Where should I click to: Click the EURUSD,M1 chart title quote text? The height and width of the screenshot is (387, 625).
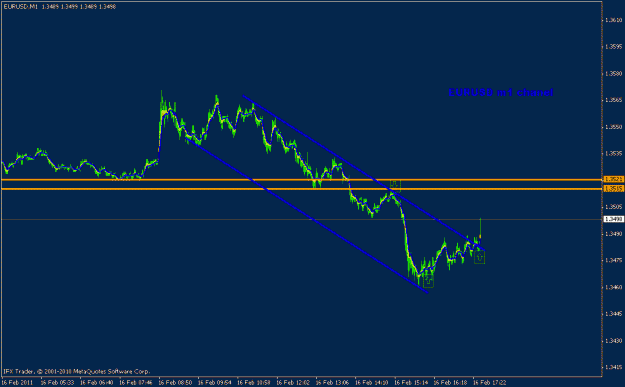point(59,6)
